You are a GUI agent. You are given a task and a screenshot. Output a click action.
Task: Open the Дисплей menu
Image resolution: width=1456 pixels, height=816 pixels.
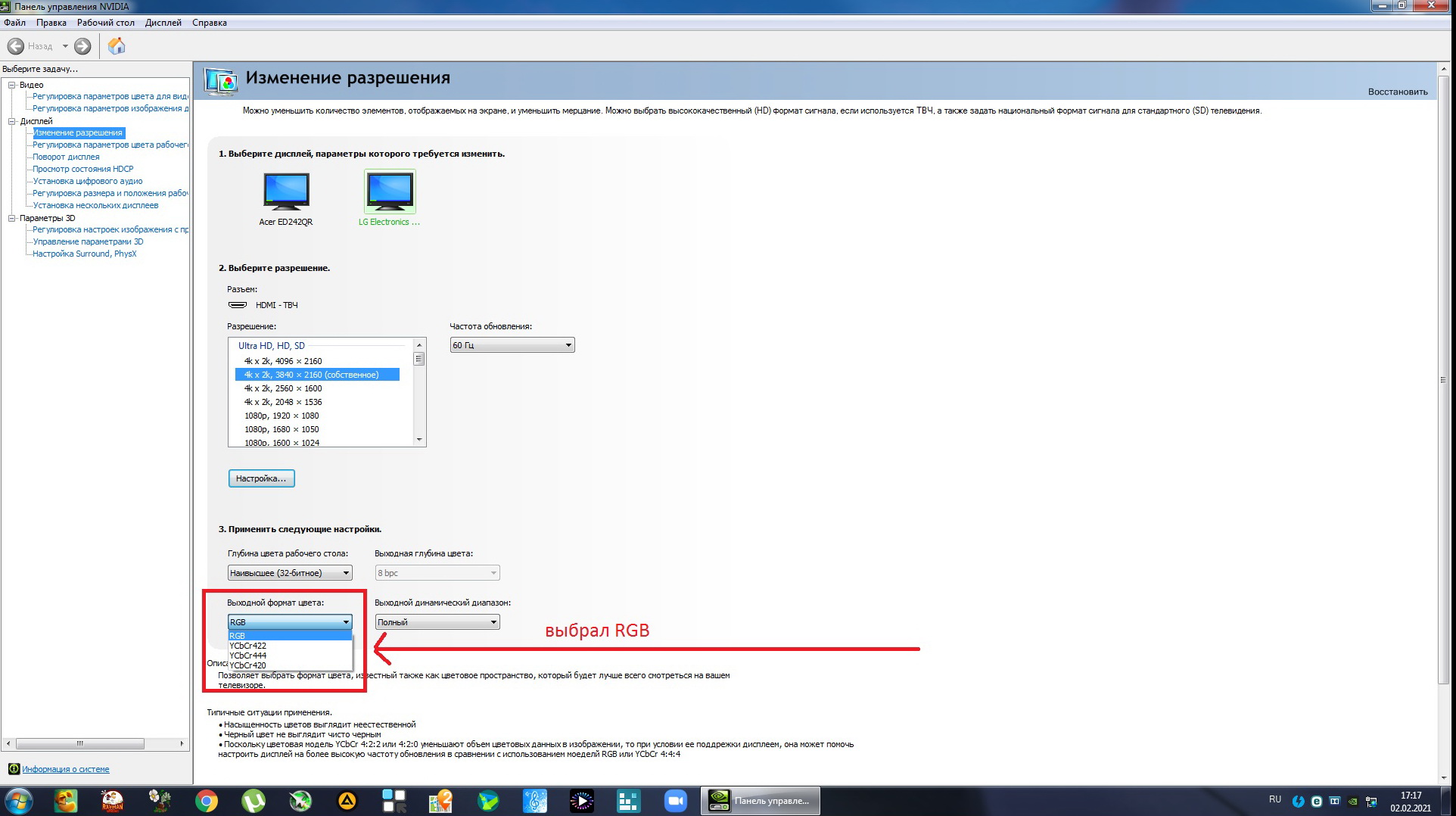[163, 23]
